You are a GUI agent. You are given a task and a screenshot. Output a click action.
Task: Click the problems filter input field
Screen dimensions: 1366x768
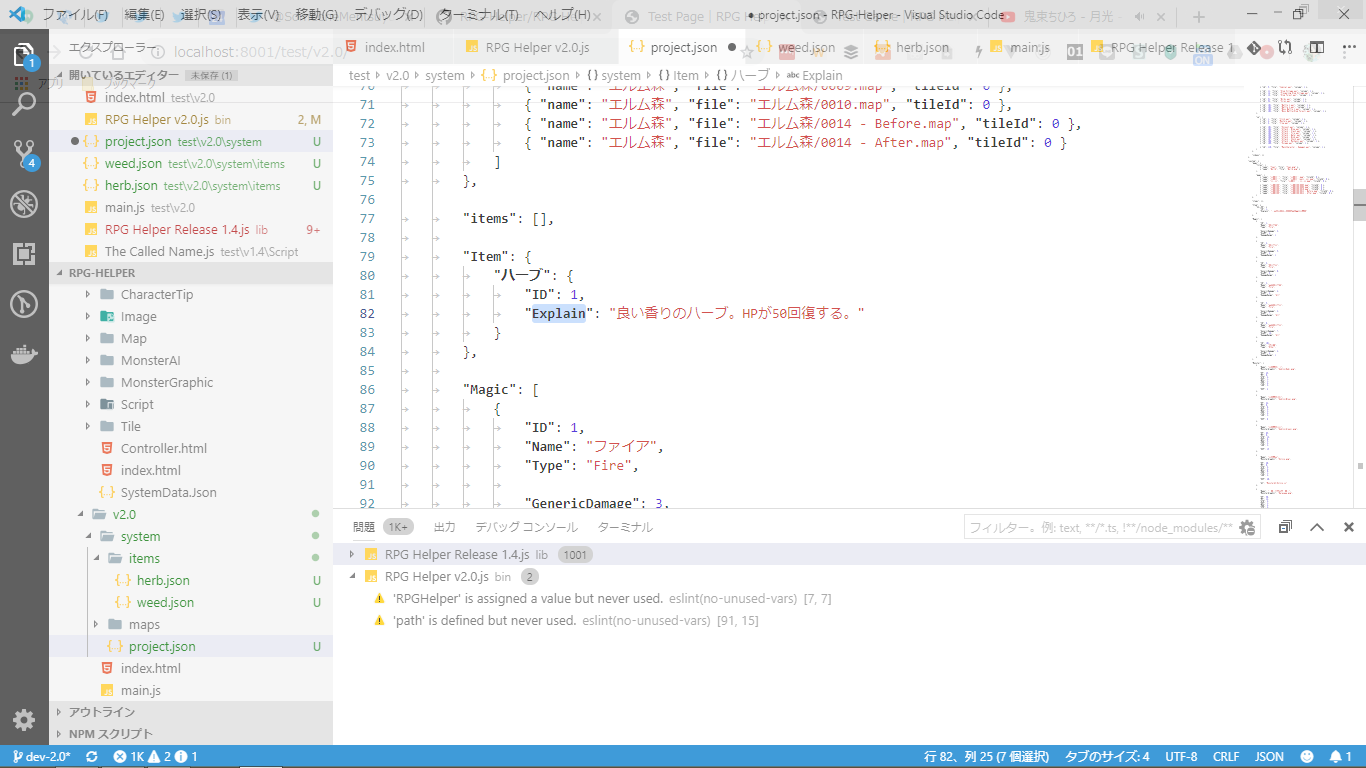[1100, 527]
